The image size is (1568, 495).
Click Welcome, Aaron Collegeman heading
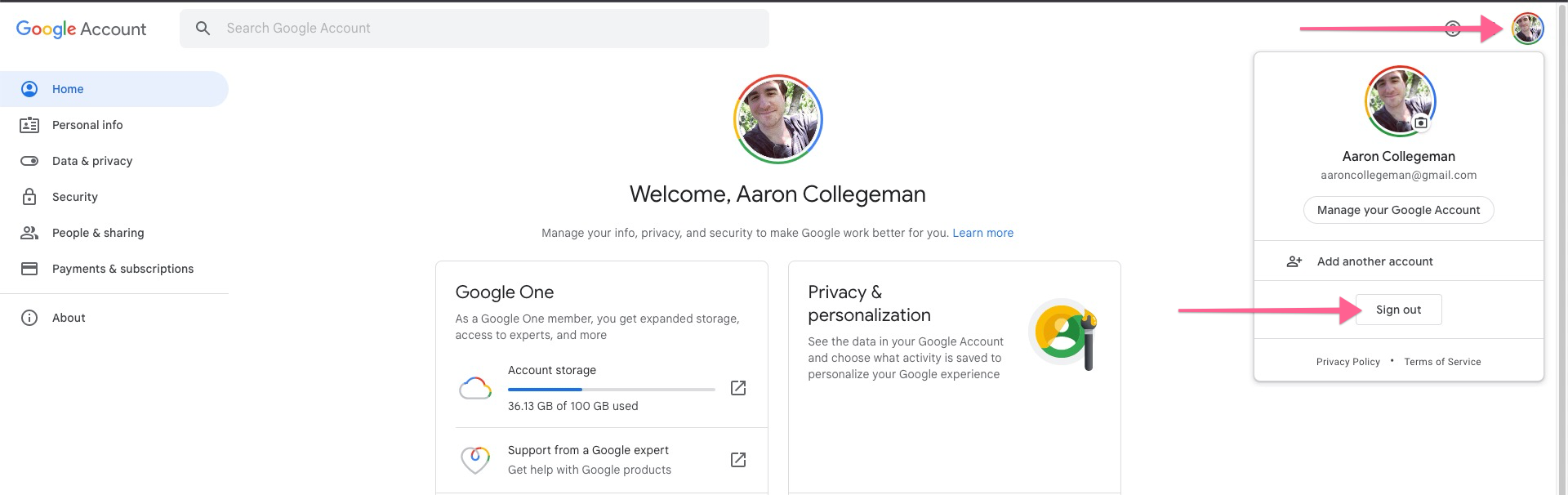pyautogui.click(x=777, y=194)
